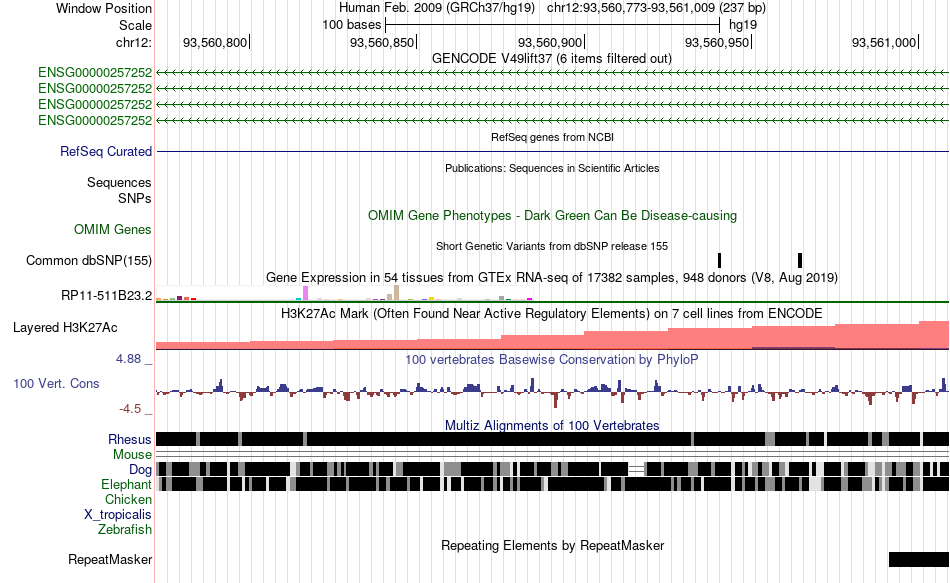Open Multiz Alignments of 100 Vertebrates title
Image resolution: width=950 pixels, height=583 pixels.
[x=552, y=425]
